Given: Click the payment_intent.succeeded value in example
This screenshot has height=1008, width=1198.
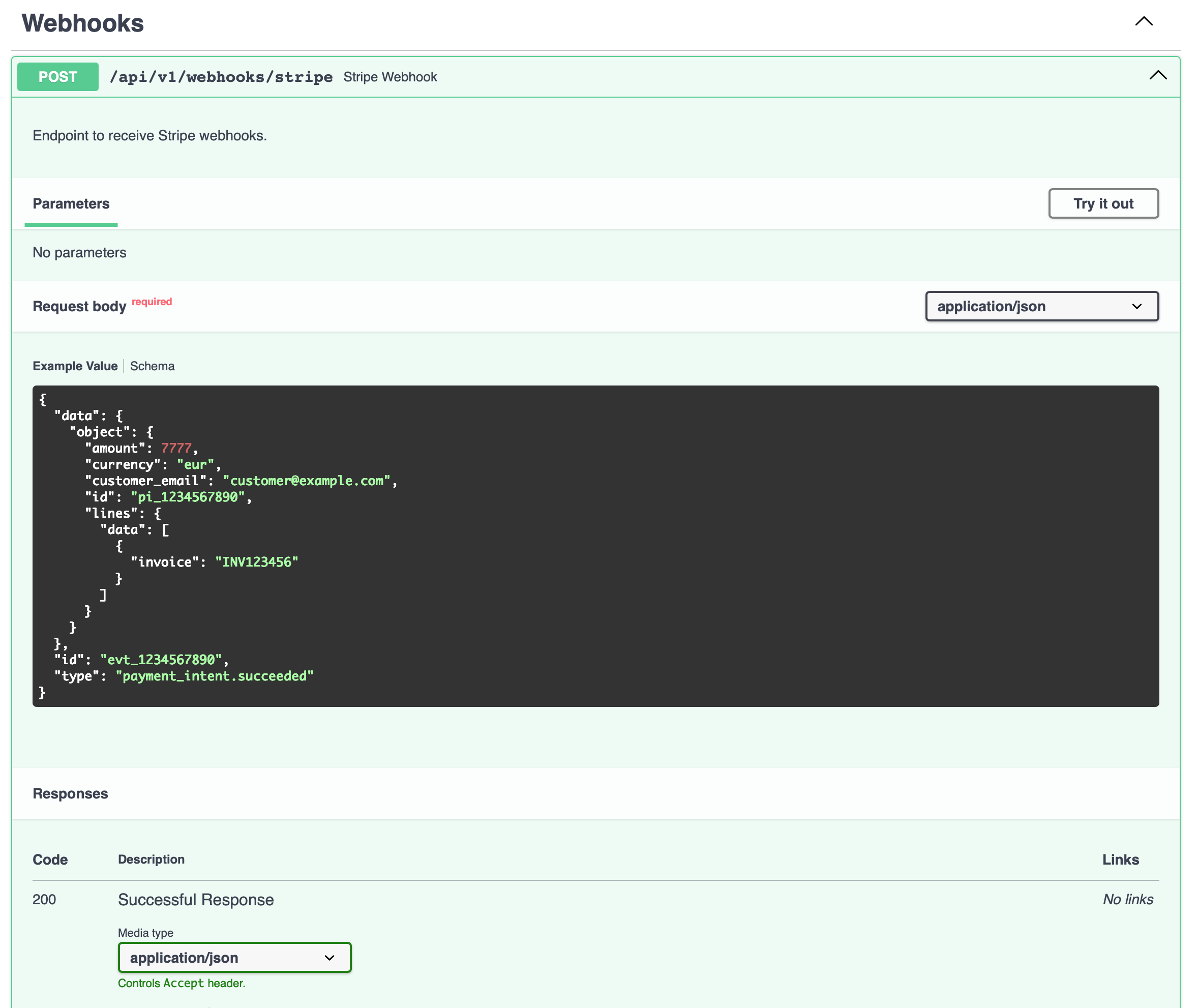Looking at the screenshot, I should click(x=214, y=676).
